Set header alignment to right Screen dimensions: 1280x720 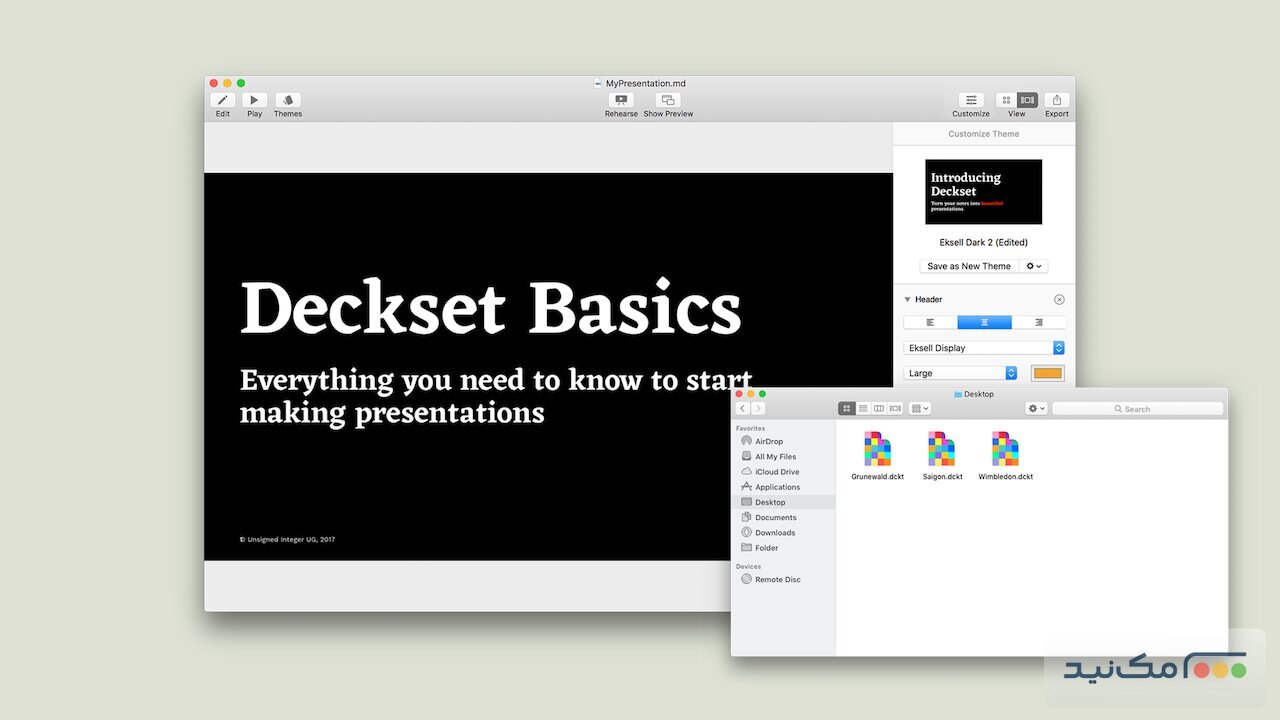pyautogui.click(x=1038, y=323)
